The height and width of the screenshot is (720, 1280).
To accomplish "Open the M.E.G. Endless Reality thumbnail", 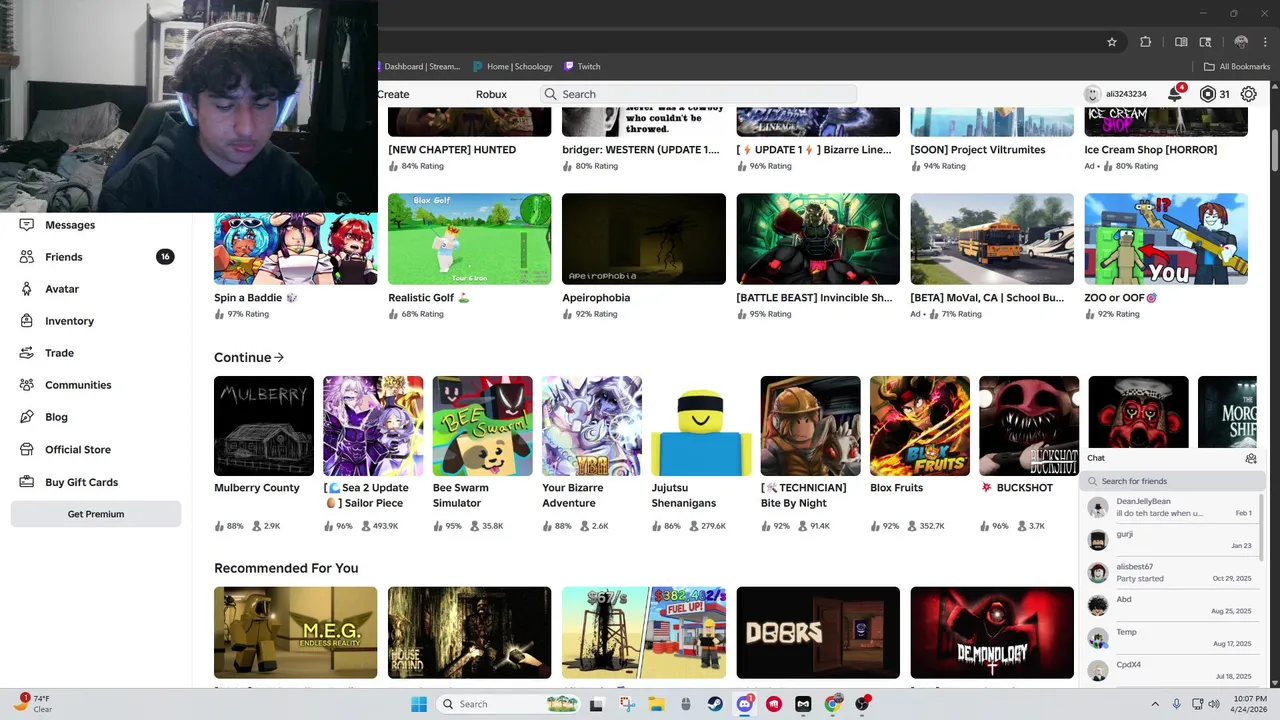I will tap(296, 632).
